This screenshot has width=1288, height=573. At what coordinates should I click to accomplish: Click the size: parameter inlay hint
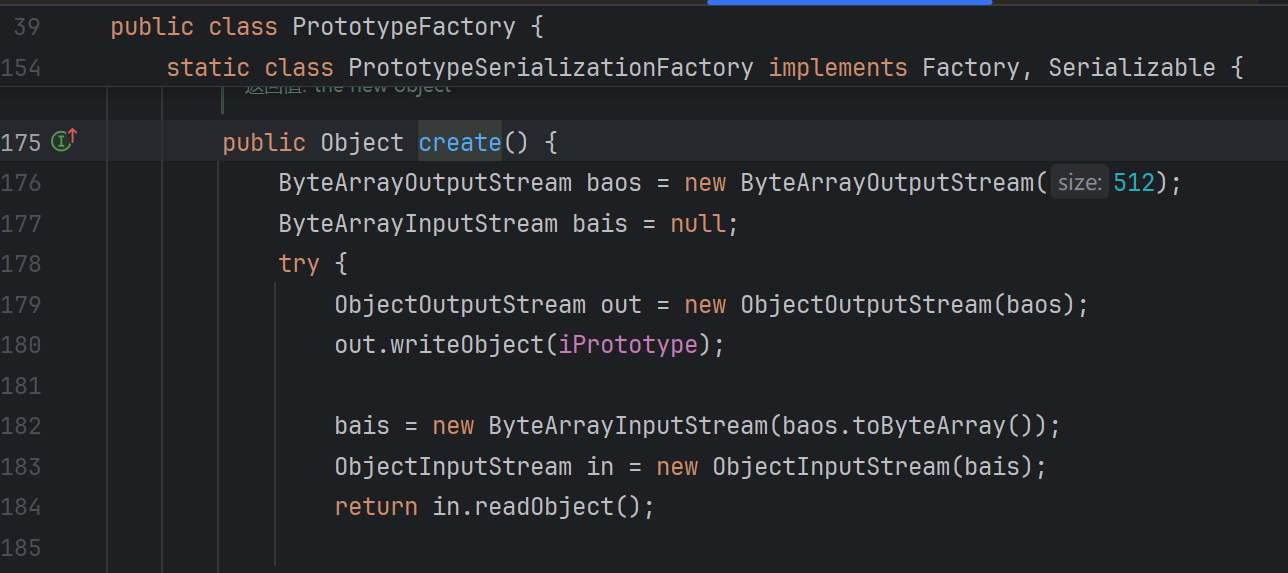[x=1079, y=183]
